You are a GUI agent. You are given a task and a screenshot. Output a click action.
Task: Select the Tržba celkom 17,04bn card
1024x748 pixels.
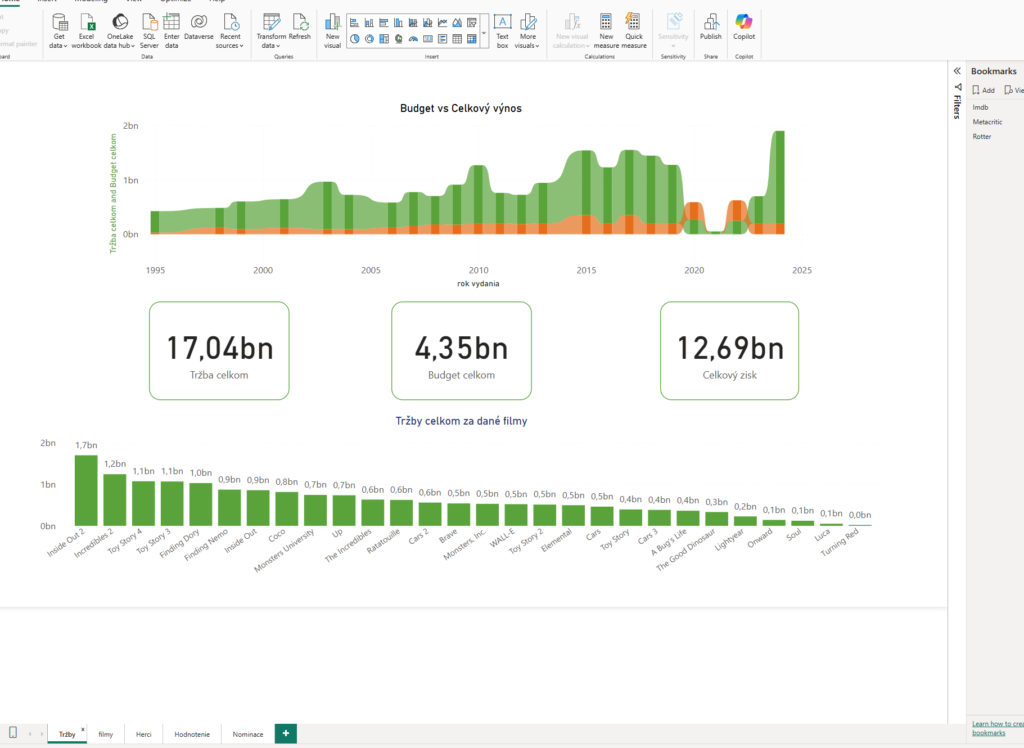click(x=219, y=351)
